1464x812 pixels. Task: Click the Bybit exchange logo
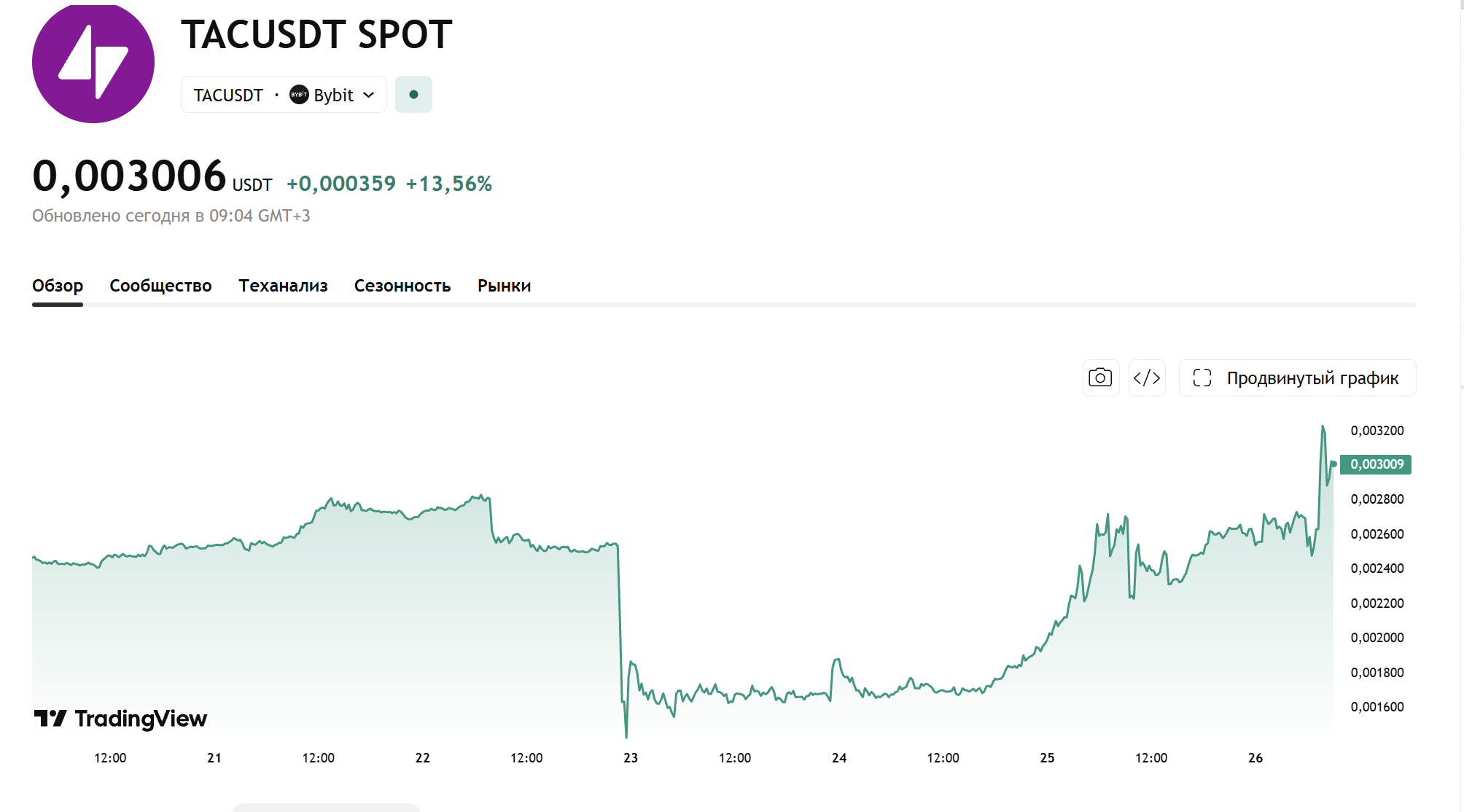click(299, 95)
